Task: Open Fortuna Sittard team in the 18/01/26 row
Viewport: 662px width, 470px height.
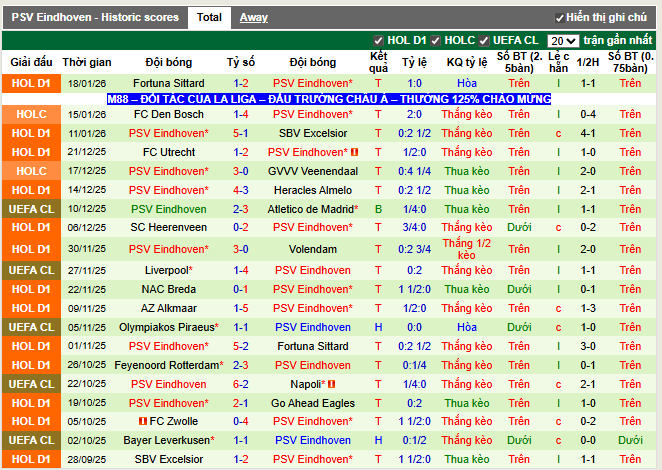Action: coord(168,83)
